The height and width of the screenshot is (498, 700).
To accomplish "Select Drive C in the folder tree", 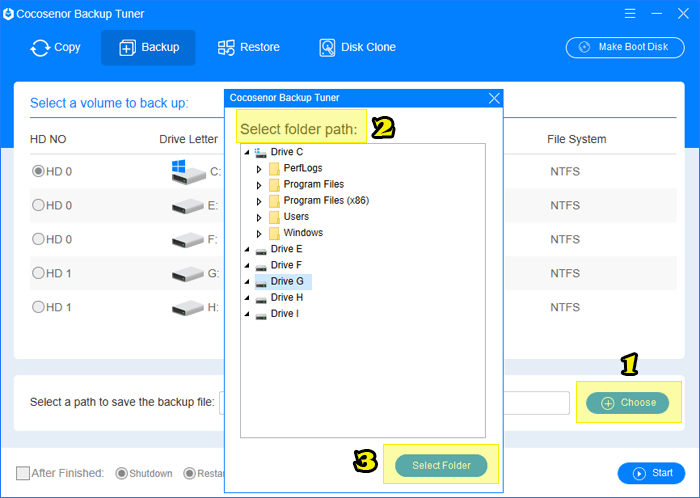I will (x=287, y=152).
